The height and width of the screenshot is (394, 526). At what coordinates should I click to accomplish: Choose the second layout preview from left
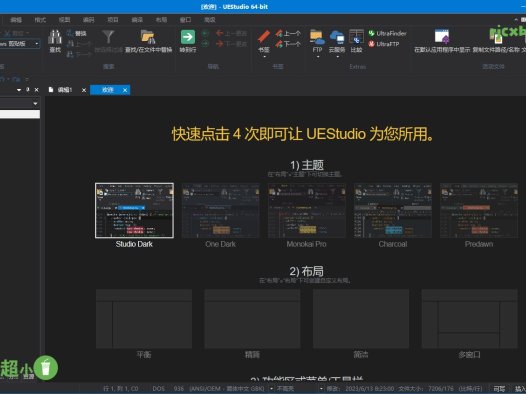point(252,319)
